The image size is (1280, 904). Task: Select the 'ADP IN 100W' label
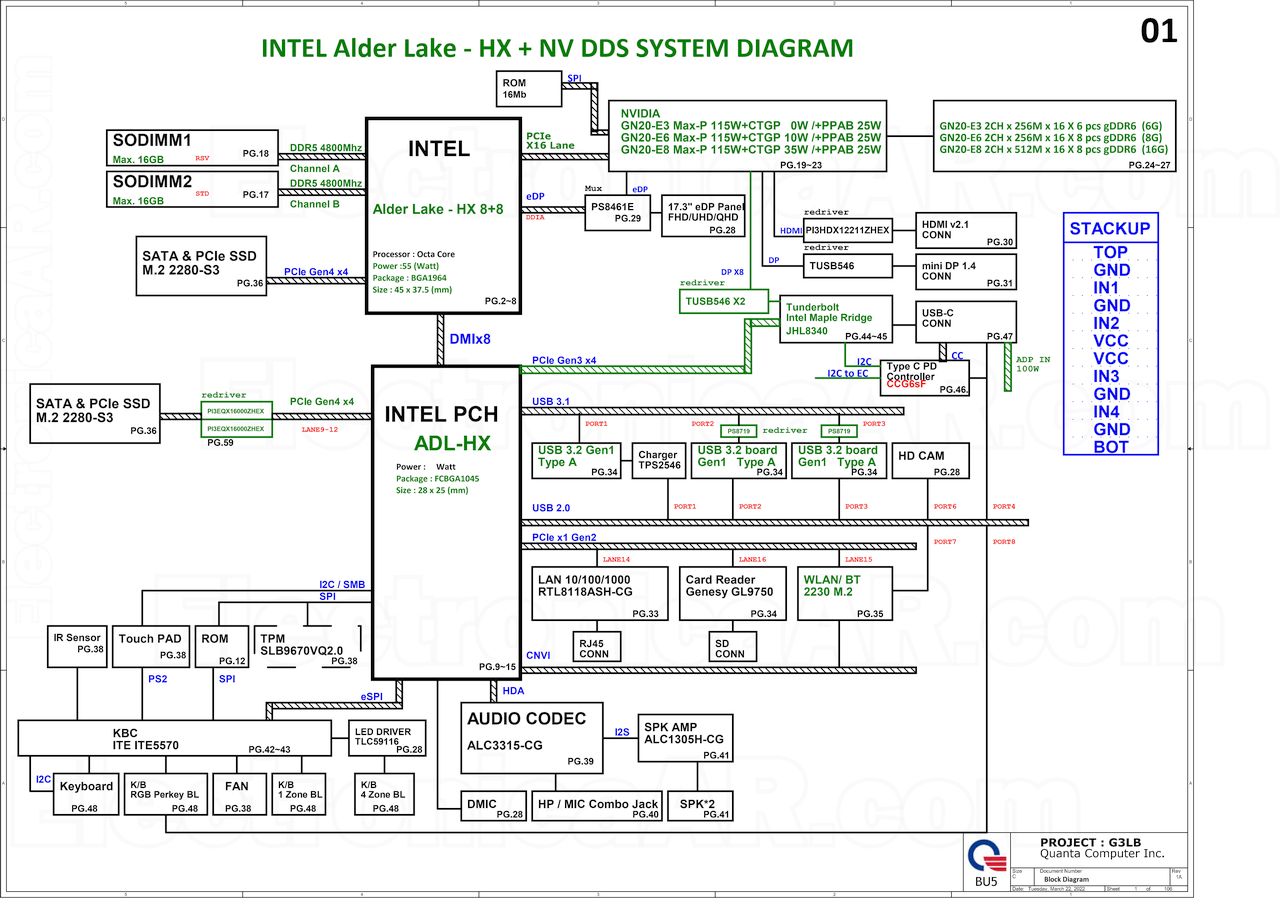[1032, 364]
